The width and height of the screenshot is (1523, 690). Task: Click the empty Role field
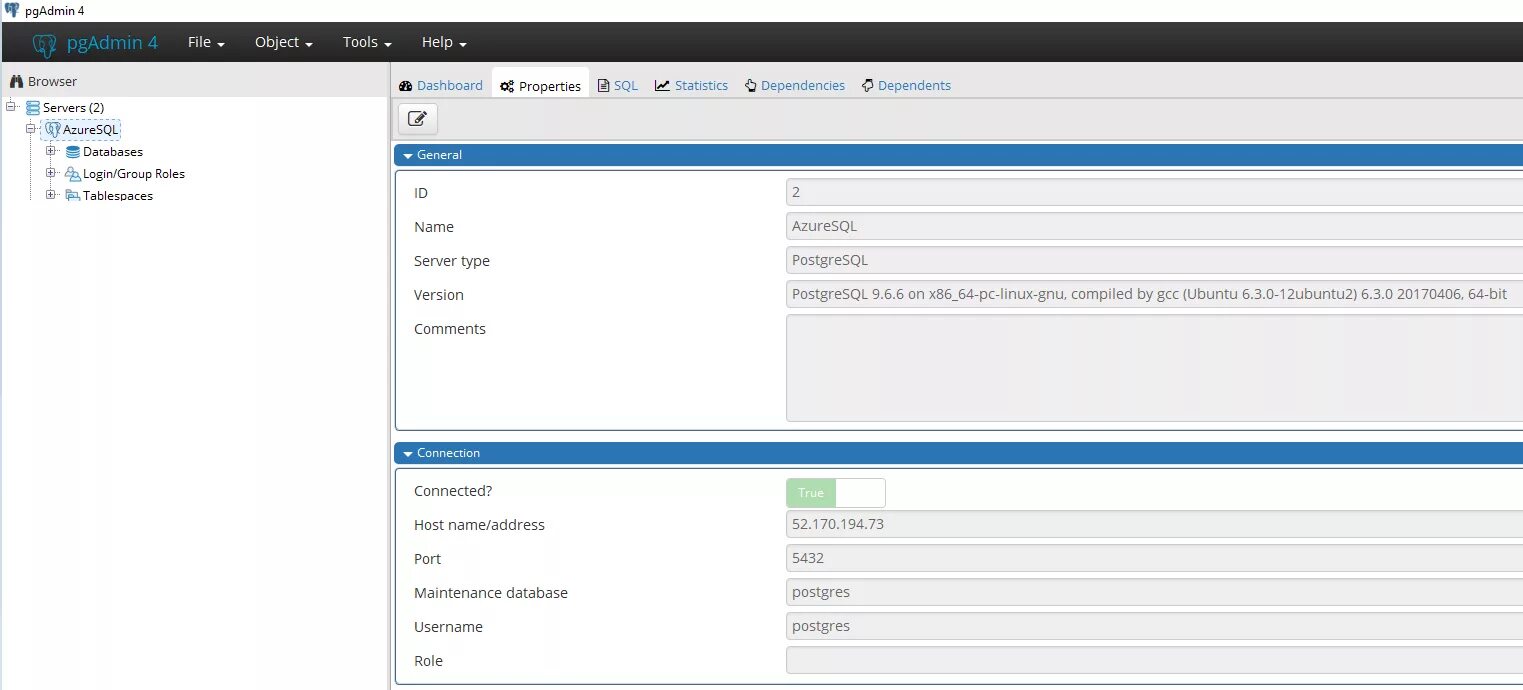tap(1154, 660)
